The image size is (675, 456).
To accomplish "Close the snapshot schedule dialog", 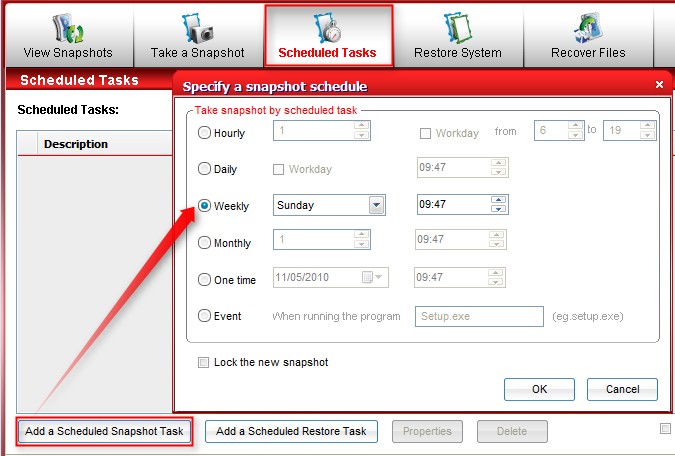I will pyautogui.click(x=659, y=84).
